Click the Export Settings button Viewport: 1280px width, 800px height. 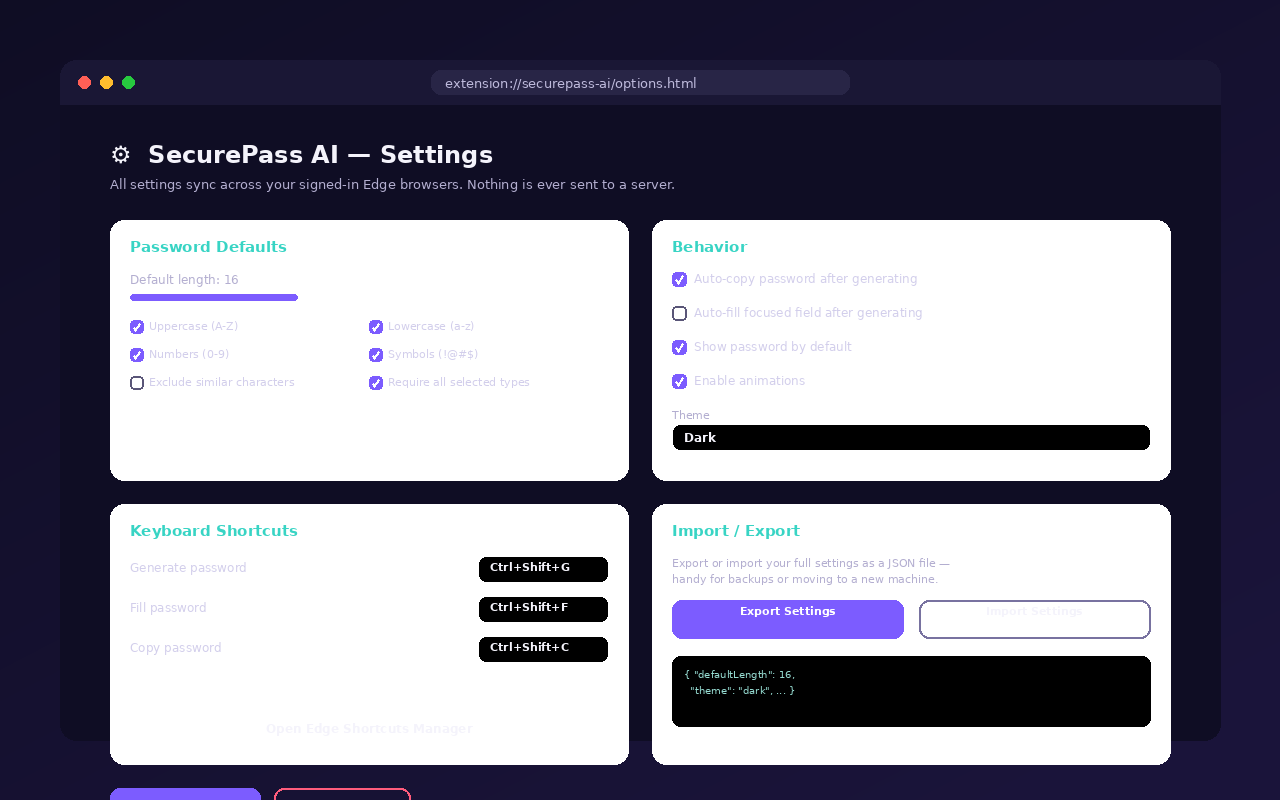click(788, 619)
